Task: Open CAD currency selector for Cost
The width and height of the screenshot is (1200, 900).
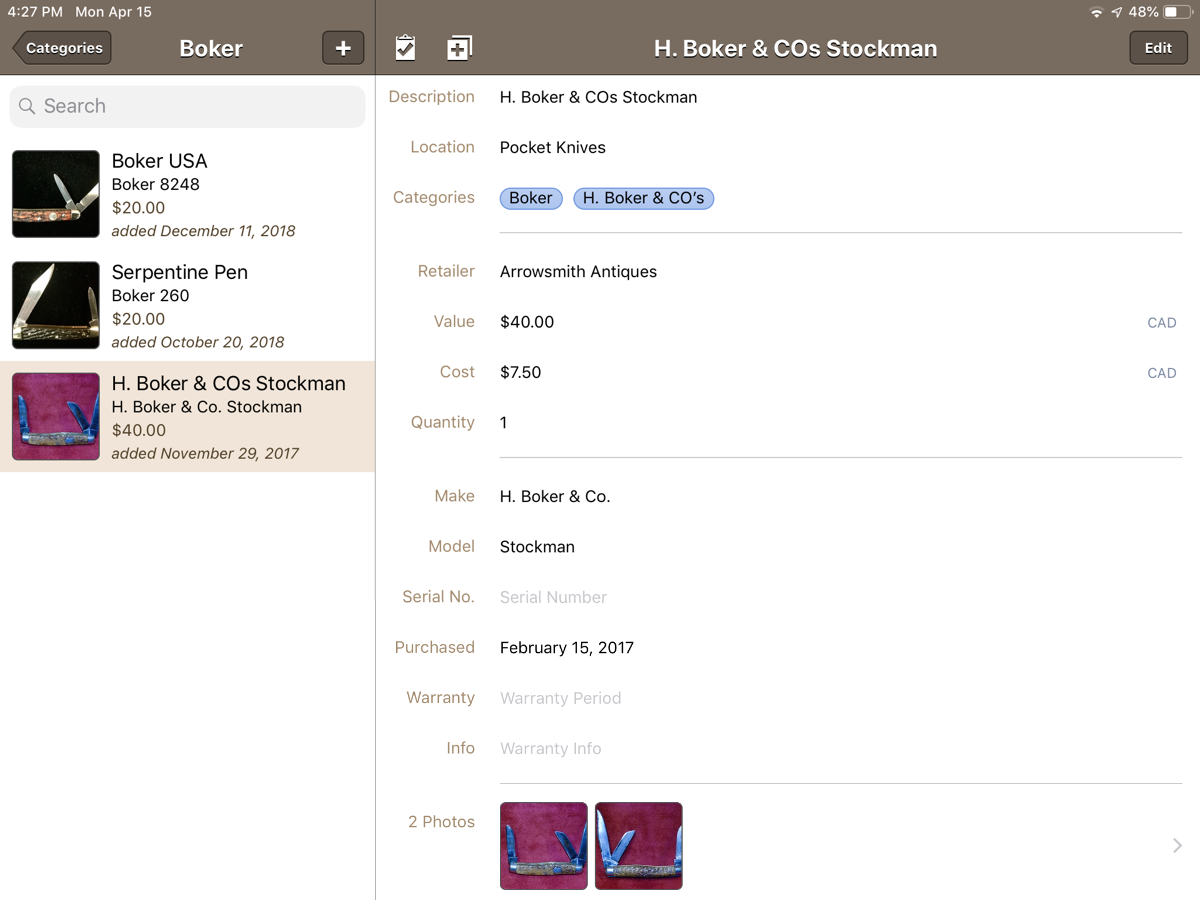Action: (1161, 373)
